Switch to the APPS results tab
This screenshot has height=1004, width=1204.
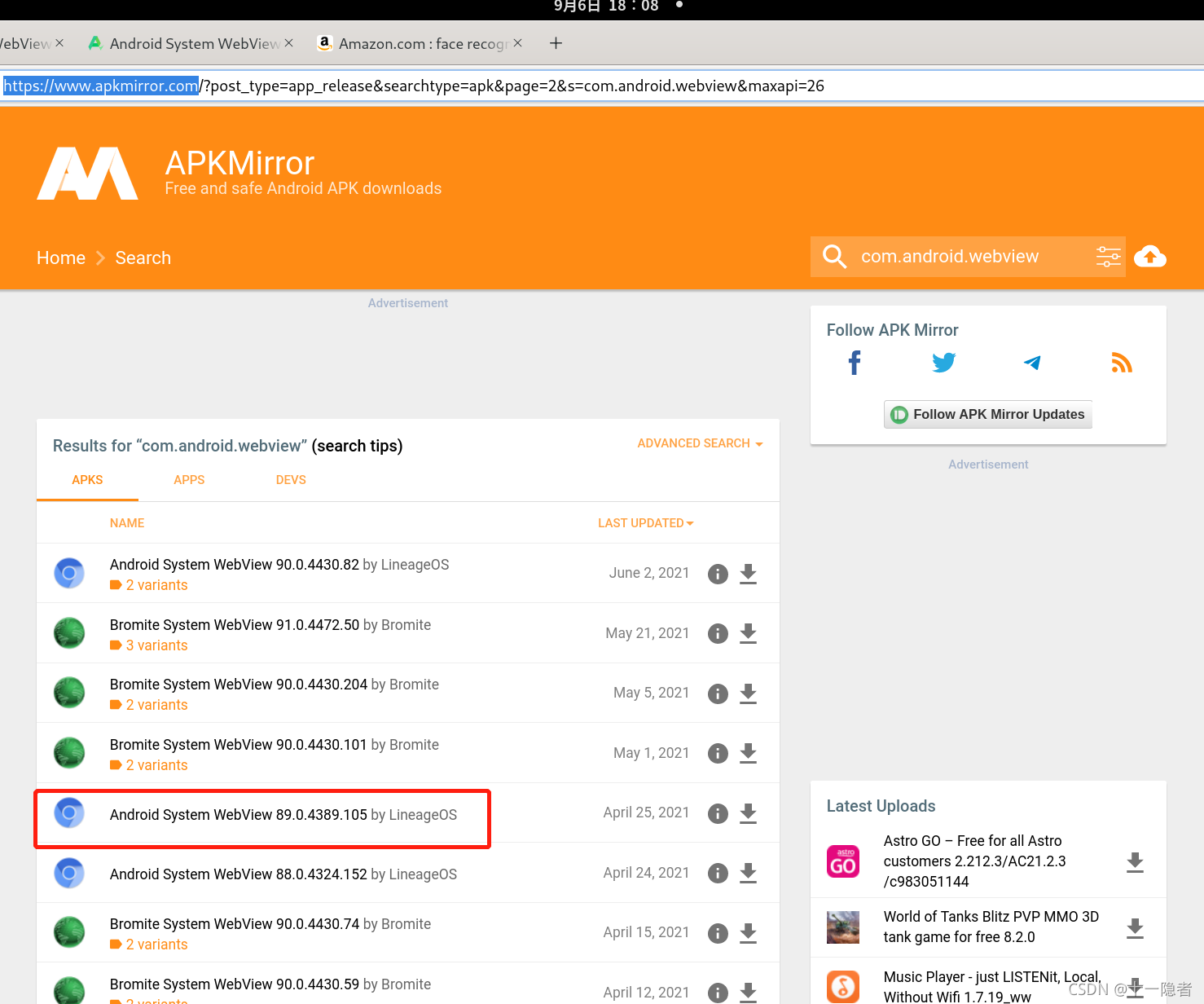189,480
